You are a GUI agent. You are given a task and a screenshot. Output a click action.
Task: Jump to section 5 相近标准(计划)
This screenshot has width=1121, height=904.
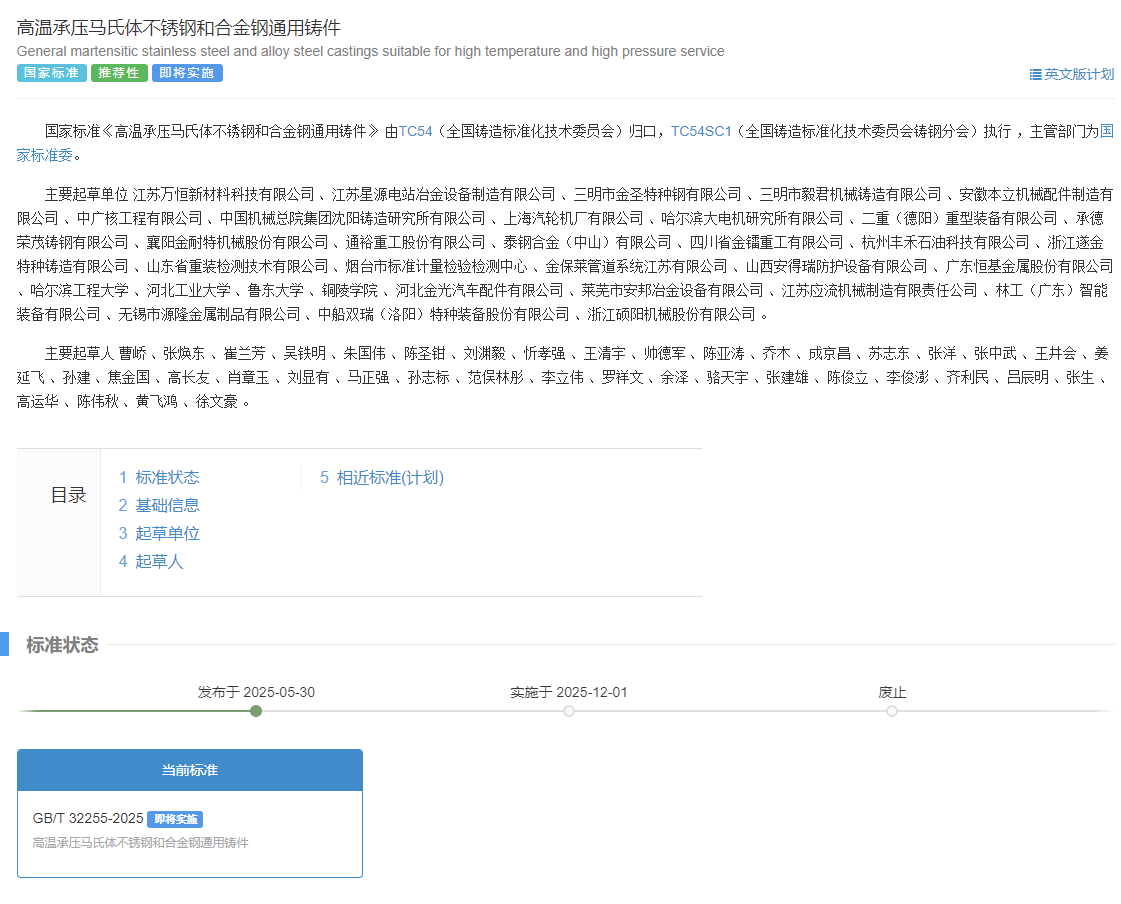point(382,478)
